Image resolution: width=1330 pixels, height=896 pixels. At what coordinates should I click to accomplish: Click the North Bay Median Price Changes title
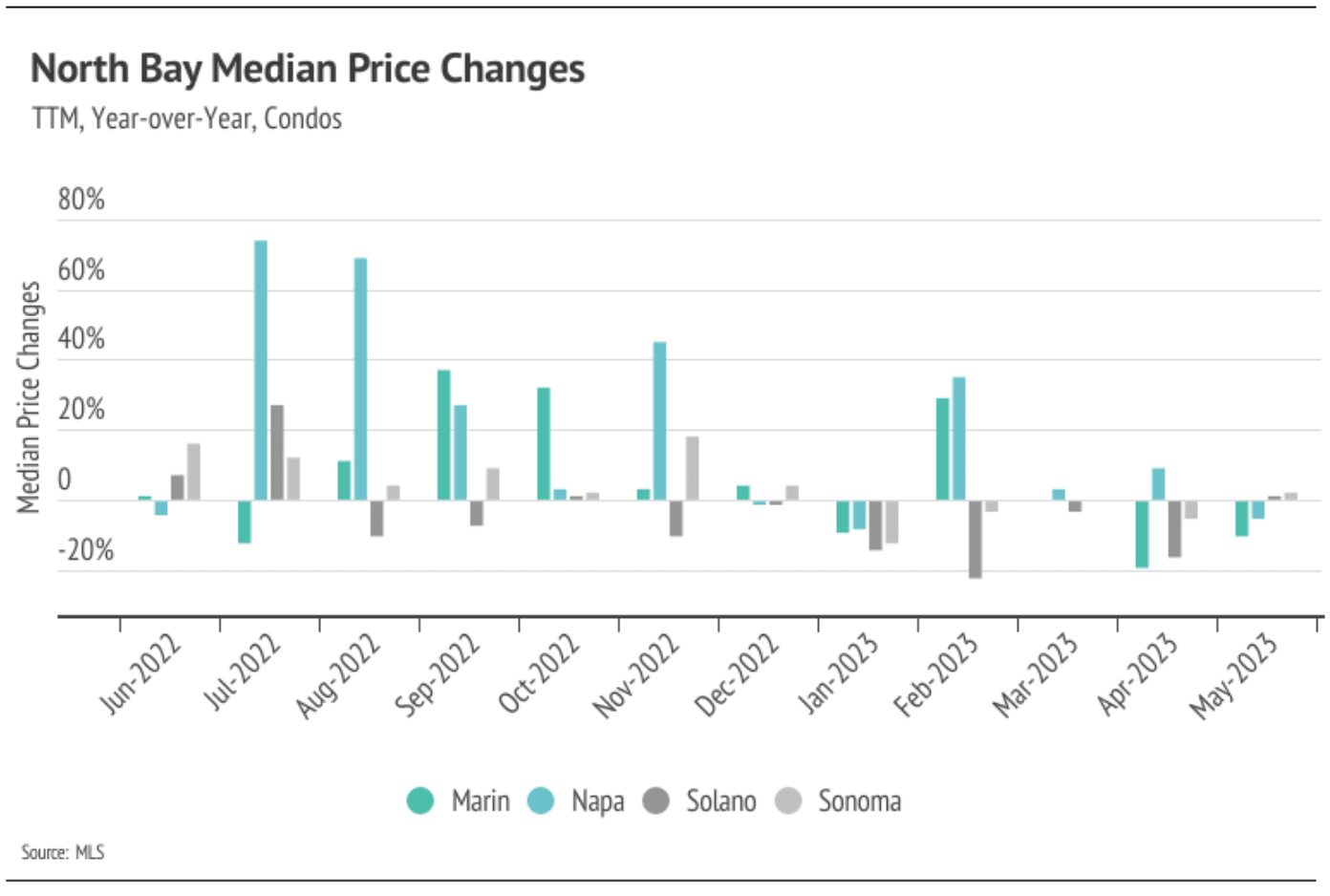point(308,69)
